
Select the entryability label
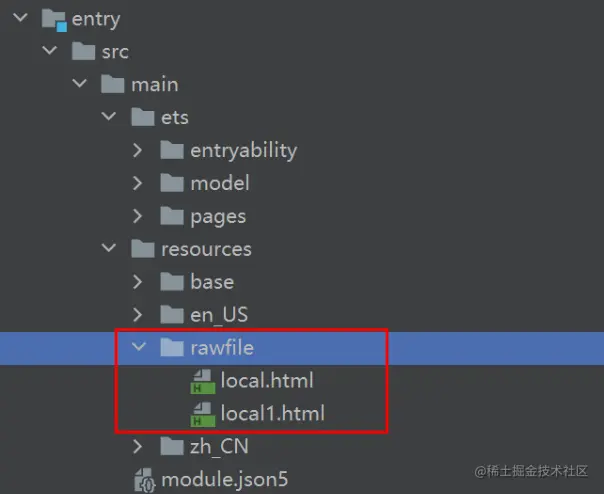(x=244, y=151)
